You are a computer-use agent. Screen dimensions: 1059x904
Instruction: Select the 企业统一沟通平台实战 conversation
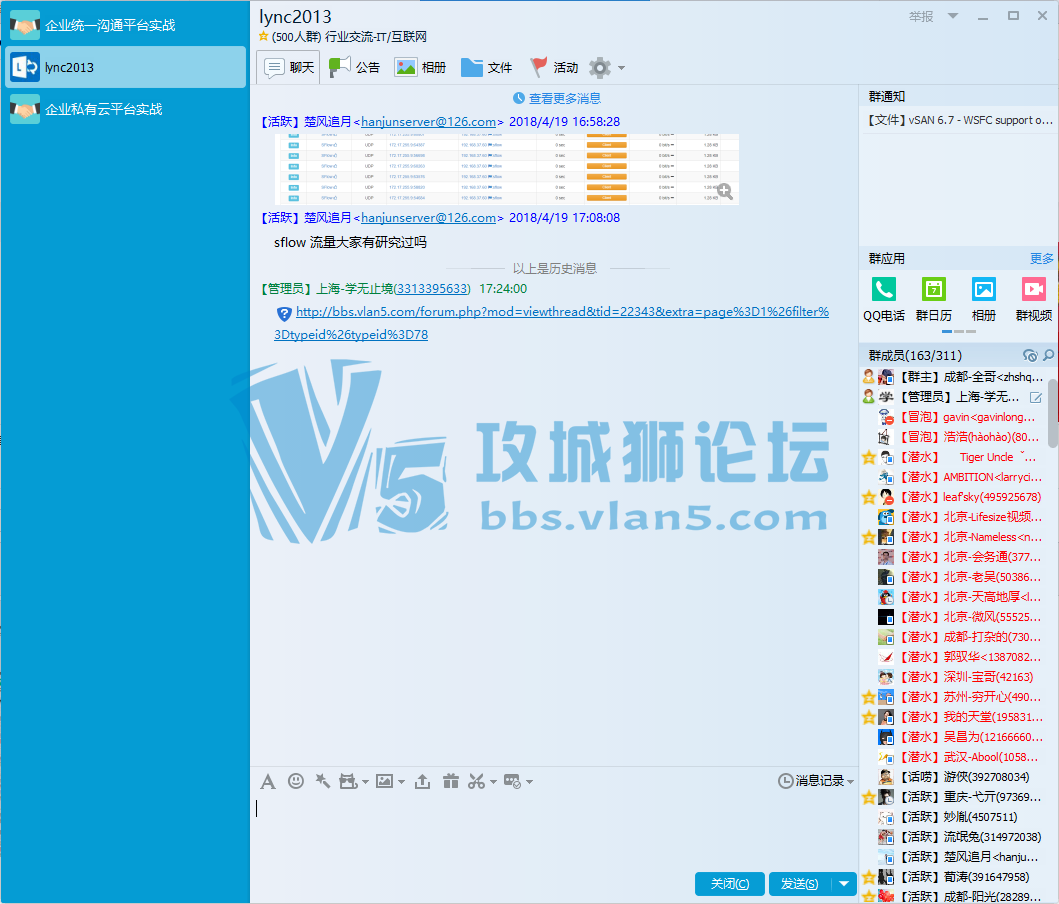coord(126,26)
